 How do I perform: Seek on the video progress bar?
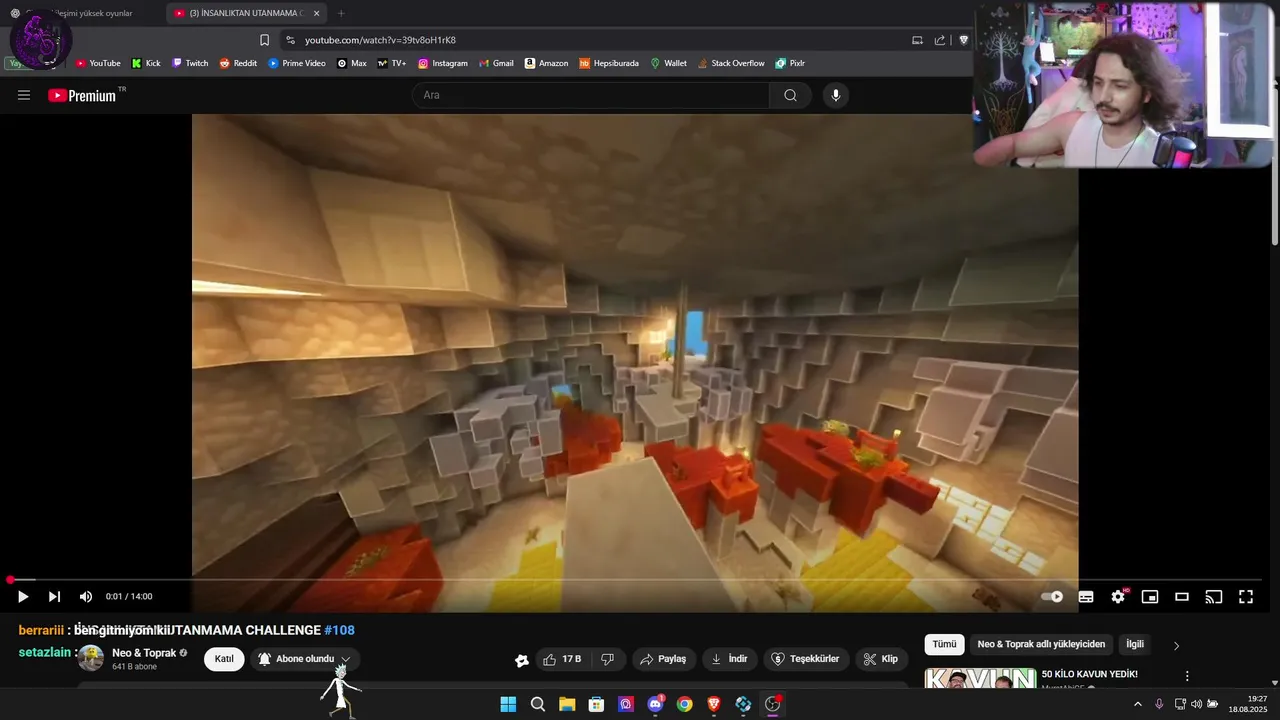[x=636, y=580]
